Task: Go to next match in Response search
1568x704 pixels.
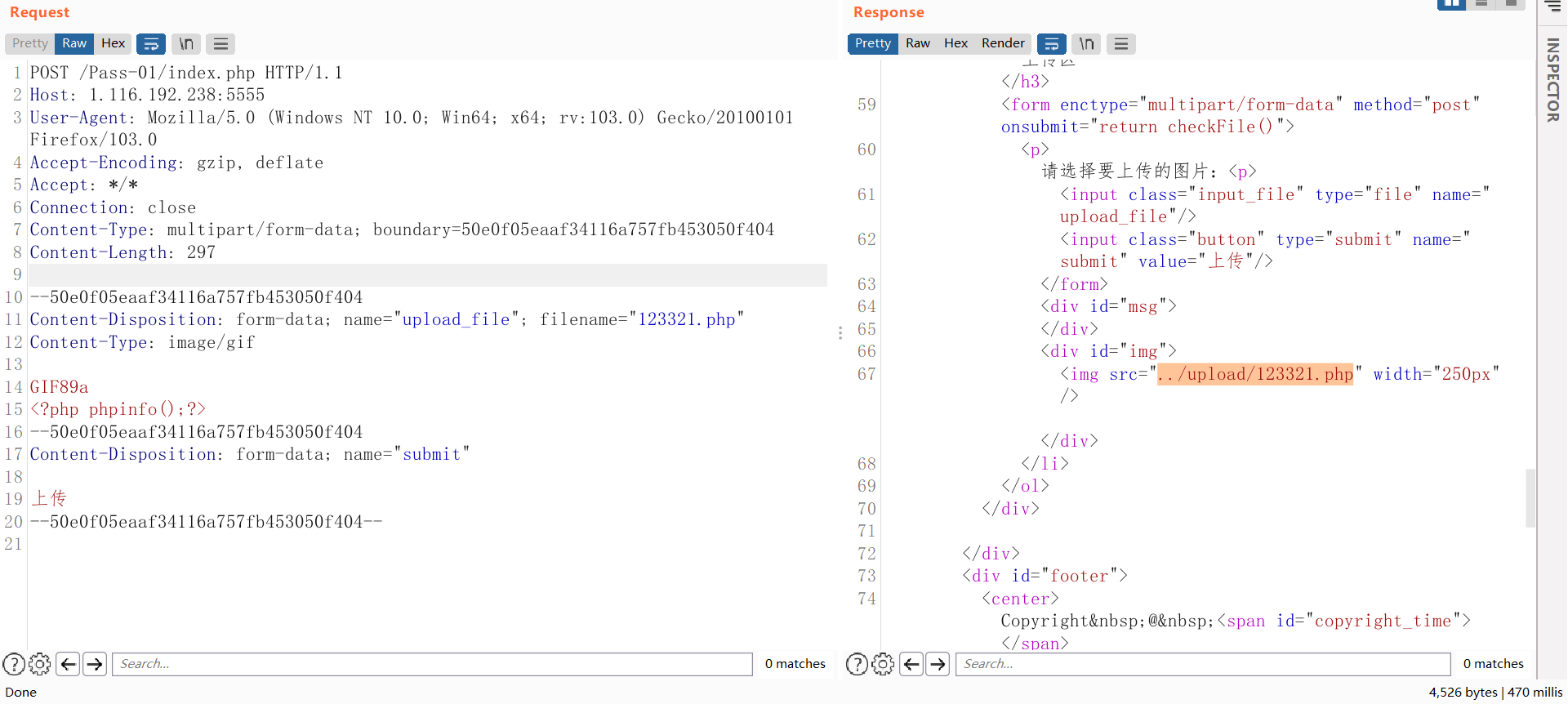Action: click(938, 664)
